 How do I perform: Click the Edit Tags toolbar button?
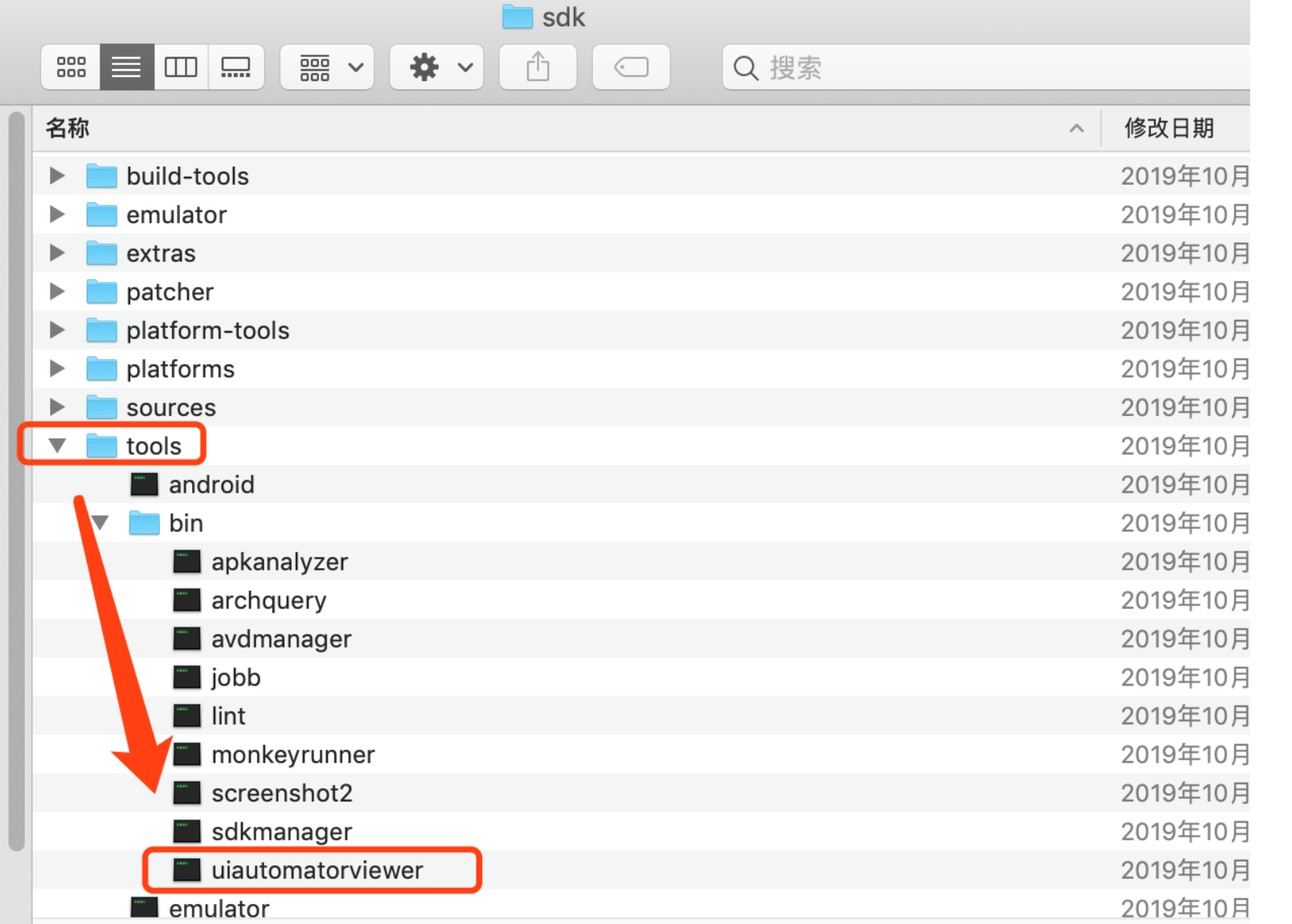(631, 67)
